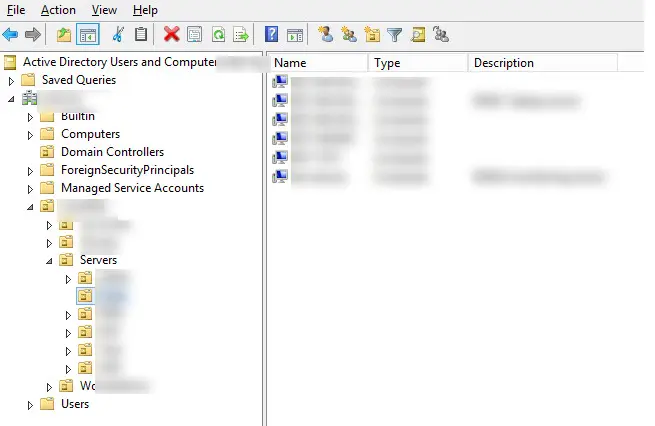Click the Paste clipboard icon
Image resolution: width=655 pixels, height=426 pixels.
[x=141, y=34]
